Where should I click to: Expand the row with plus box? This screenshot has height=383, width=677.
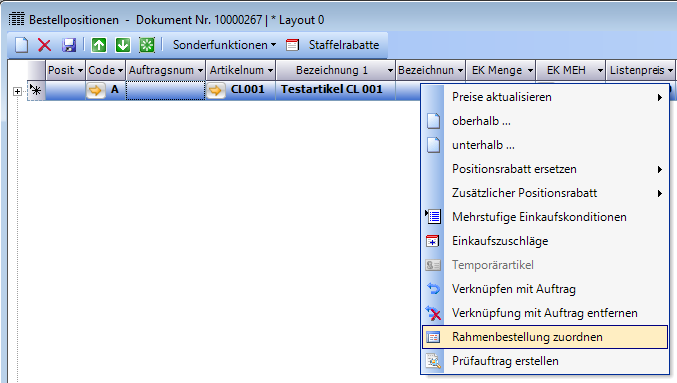[x=17, y=91]
